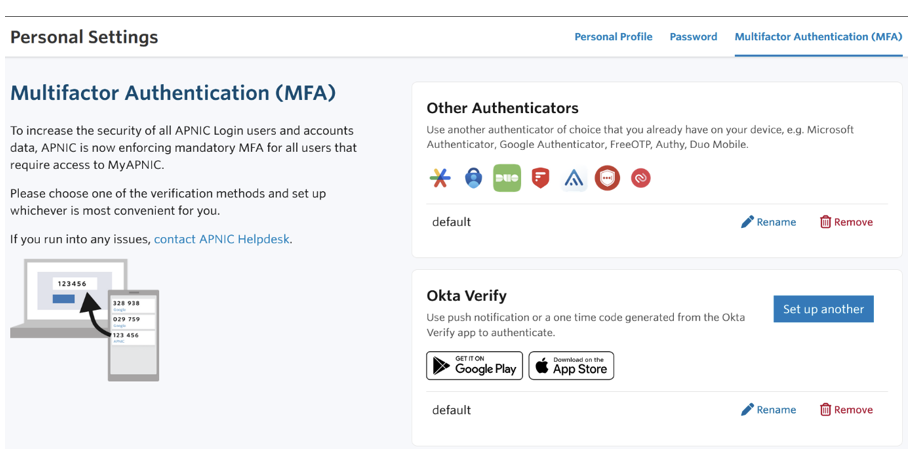The width and height of the screenshot is (913, 457).
Task: Click pencil icon in Okta Verify row
Action: coord(747,410)
